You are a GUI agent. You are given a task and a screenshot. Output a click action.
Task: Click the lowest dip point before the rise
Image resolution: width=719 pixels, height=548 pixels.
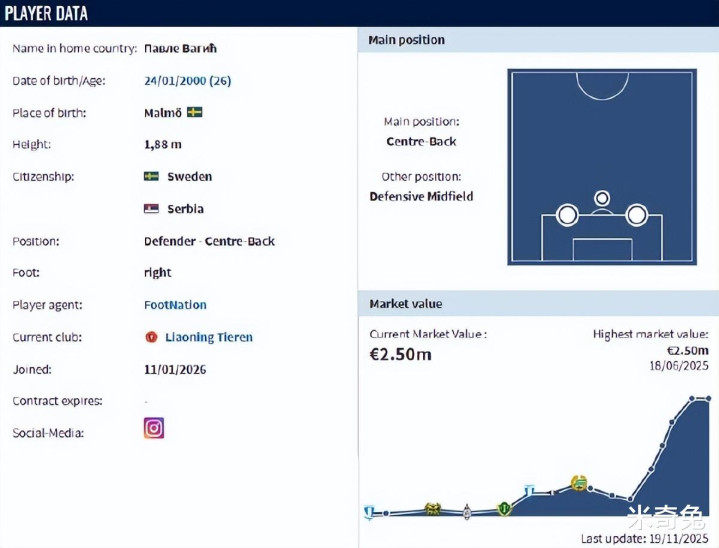point(631,499)
